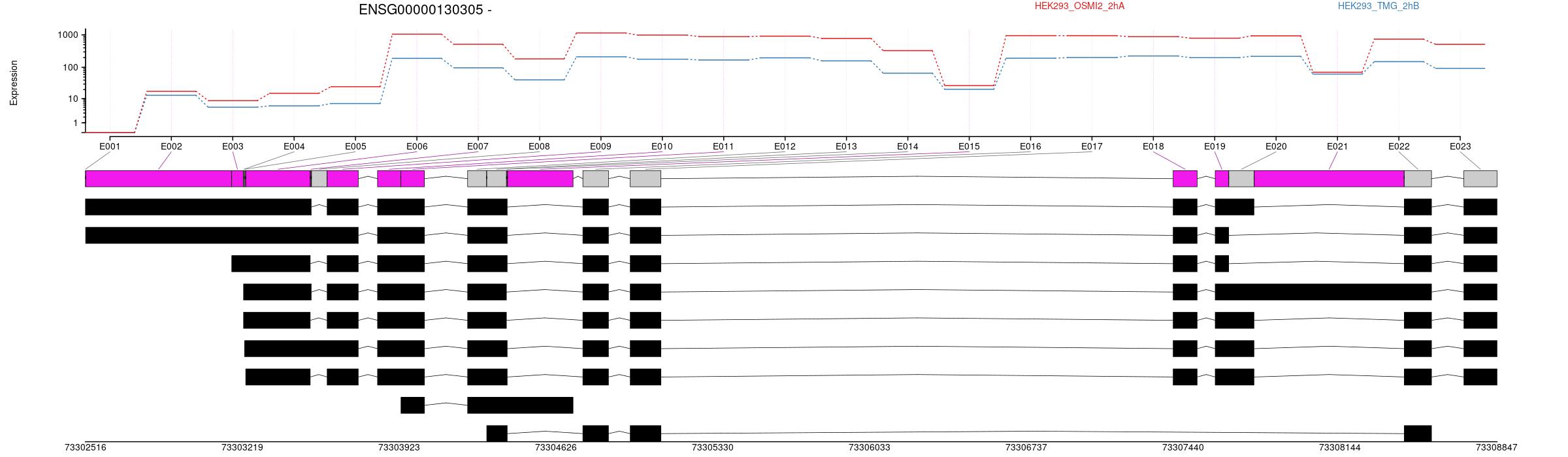
Task: Click exon label E001
Action: 110,146
